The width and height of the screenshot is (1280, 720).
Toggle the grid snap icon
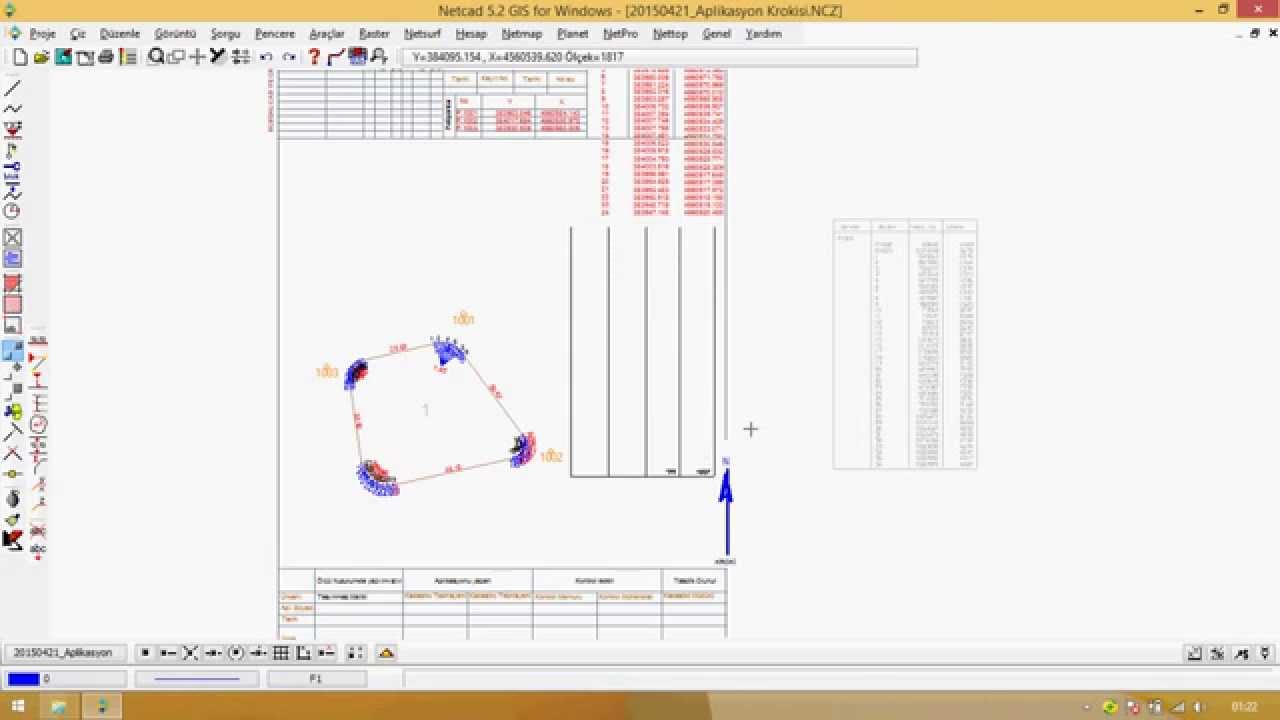pos(281,653)
